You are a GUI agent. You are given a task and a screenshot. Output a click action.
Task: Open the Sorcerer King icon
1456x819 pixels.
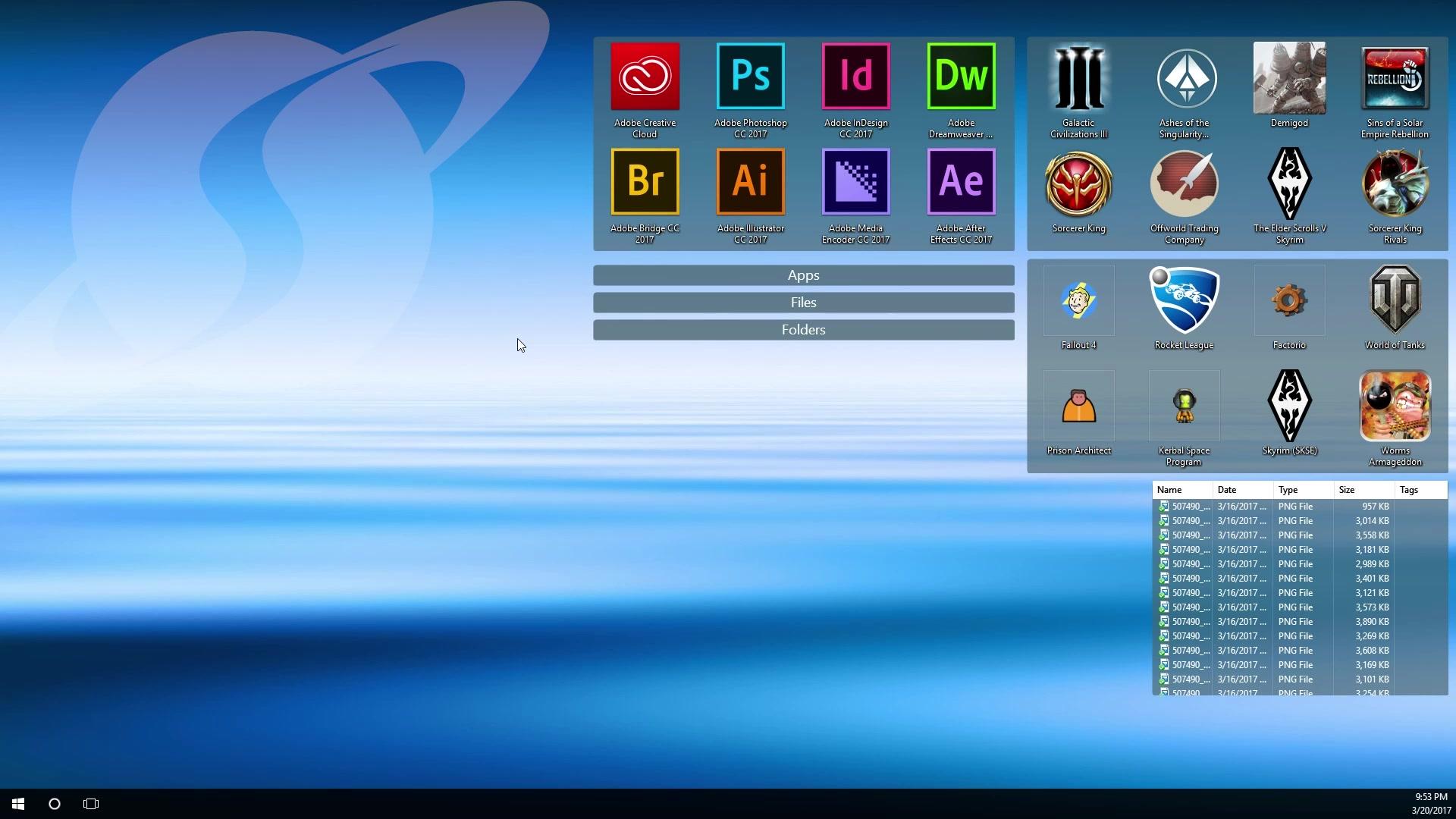point(1078,184)
